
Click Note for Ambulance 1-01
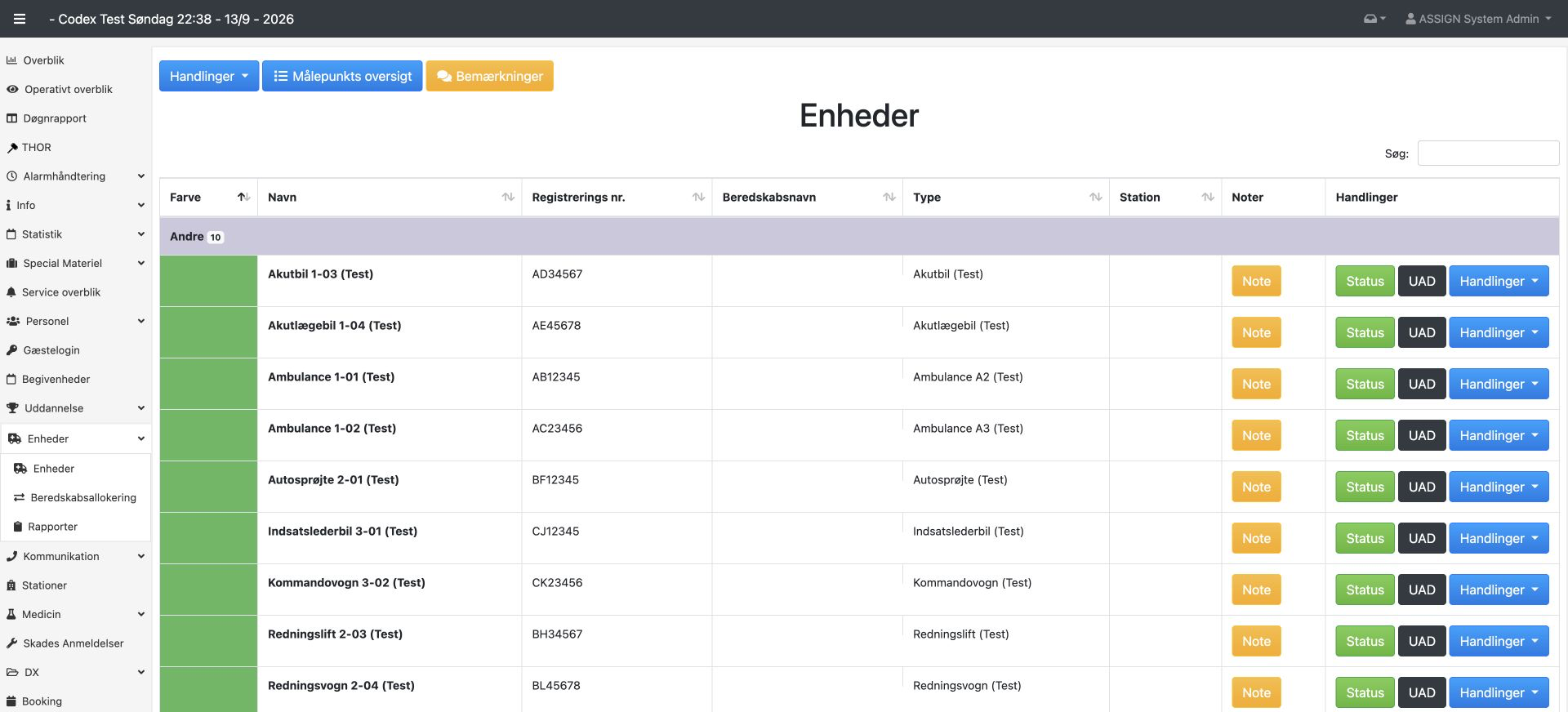tap(1256, 384)
